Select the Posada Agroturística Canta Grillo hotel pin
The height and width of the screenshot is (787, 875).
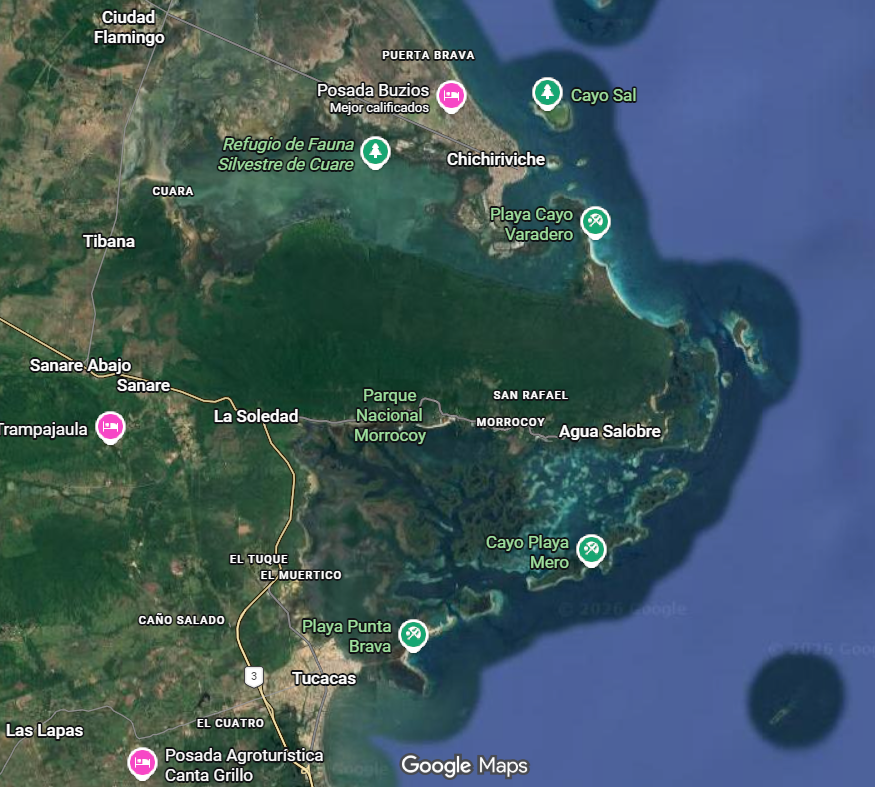tap(142, 762)
